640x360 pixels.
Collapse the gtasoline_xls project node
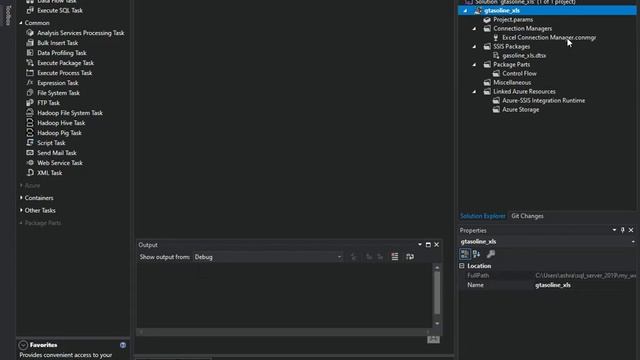tap(465, 11)
